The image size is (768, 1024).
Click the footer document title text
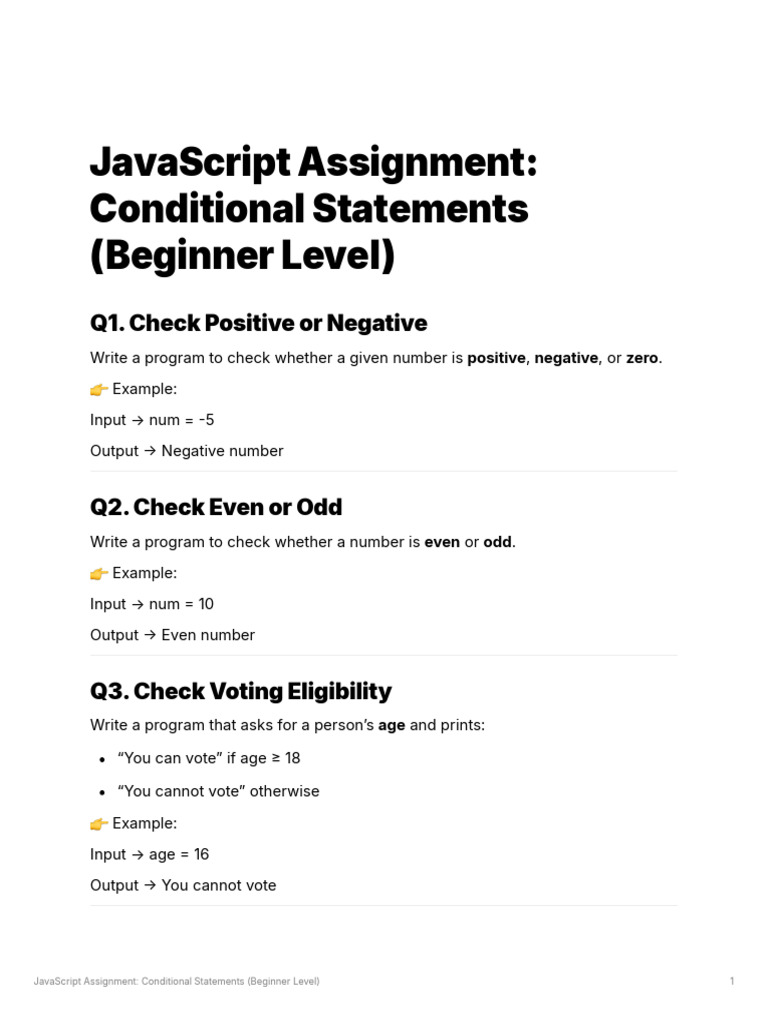[177, 982]
